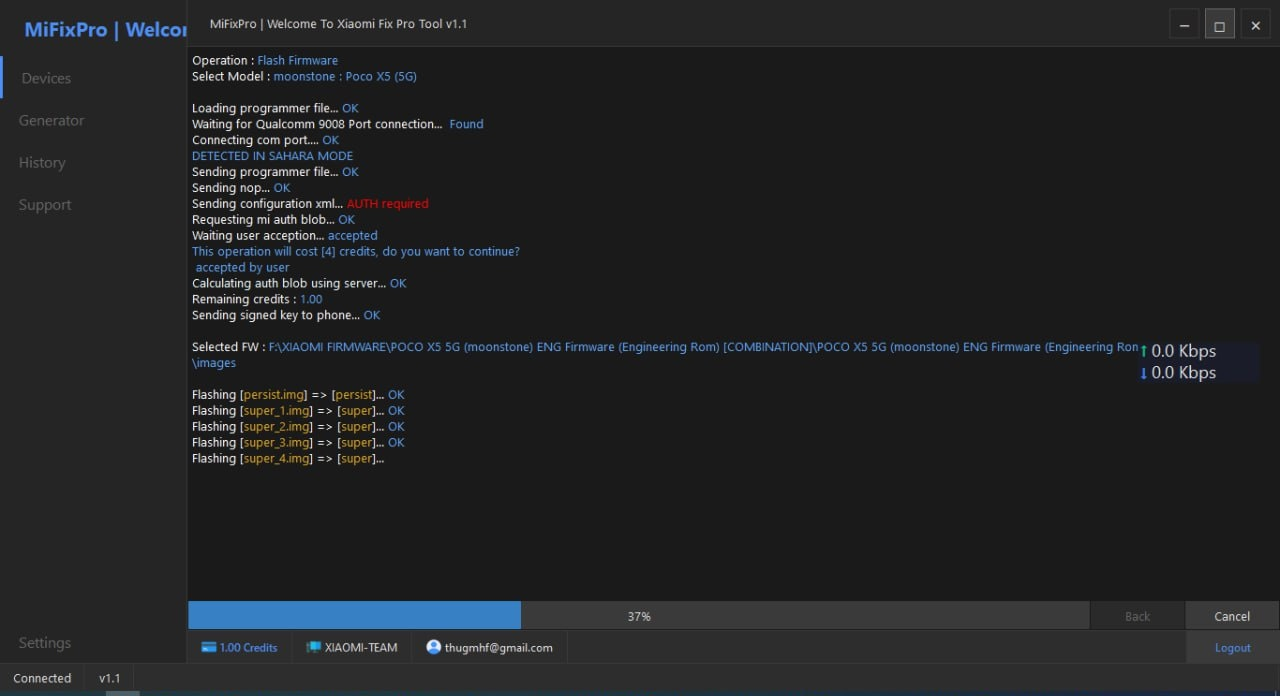Image resolution: width=1281 pixels, height=696 pixels.
Task: Click the 'accepted by user' log line
Action: 242,268
